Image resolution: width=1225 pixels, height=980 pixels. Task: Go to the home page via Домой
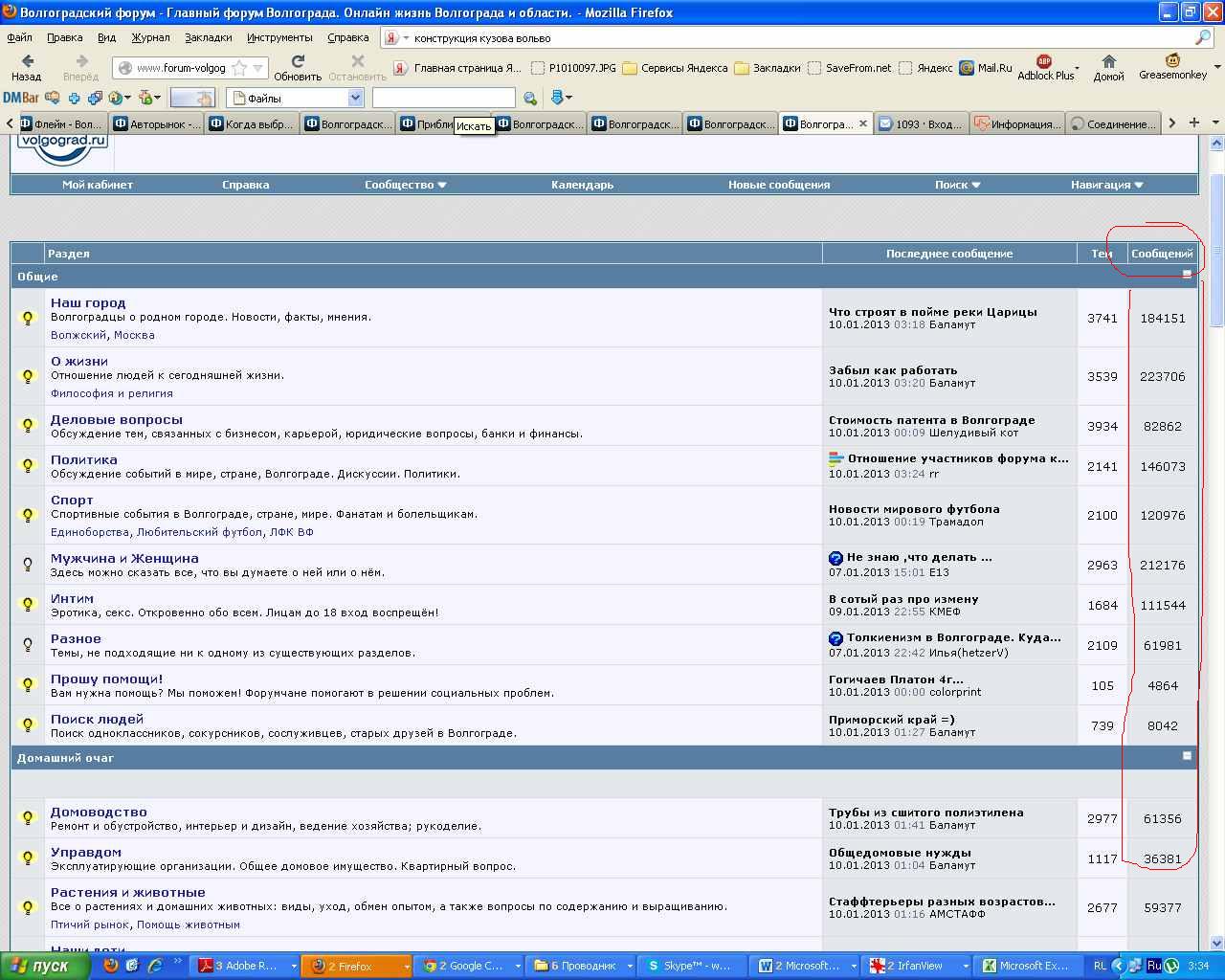click(1108, 65)
